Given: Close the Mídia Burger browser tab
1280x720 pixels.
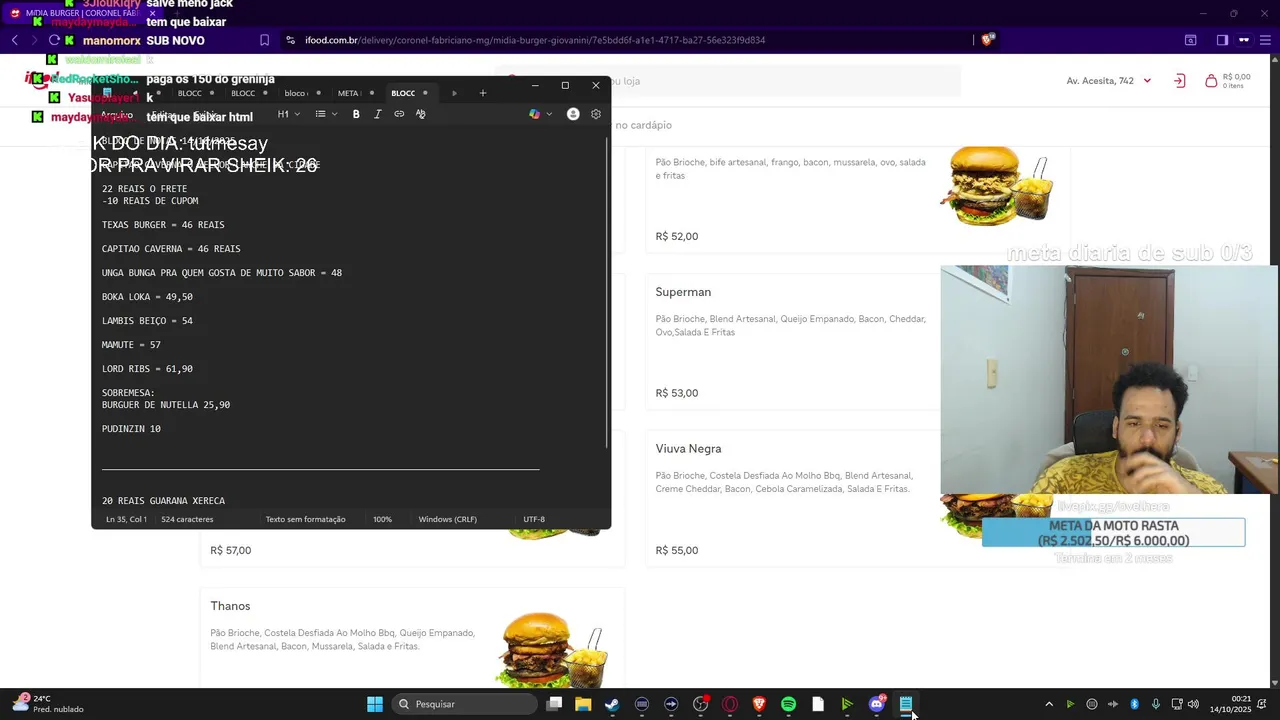Looking at the screenshot, I should [x=152, y=13].
